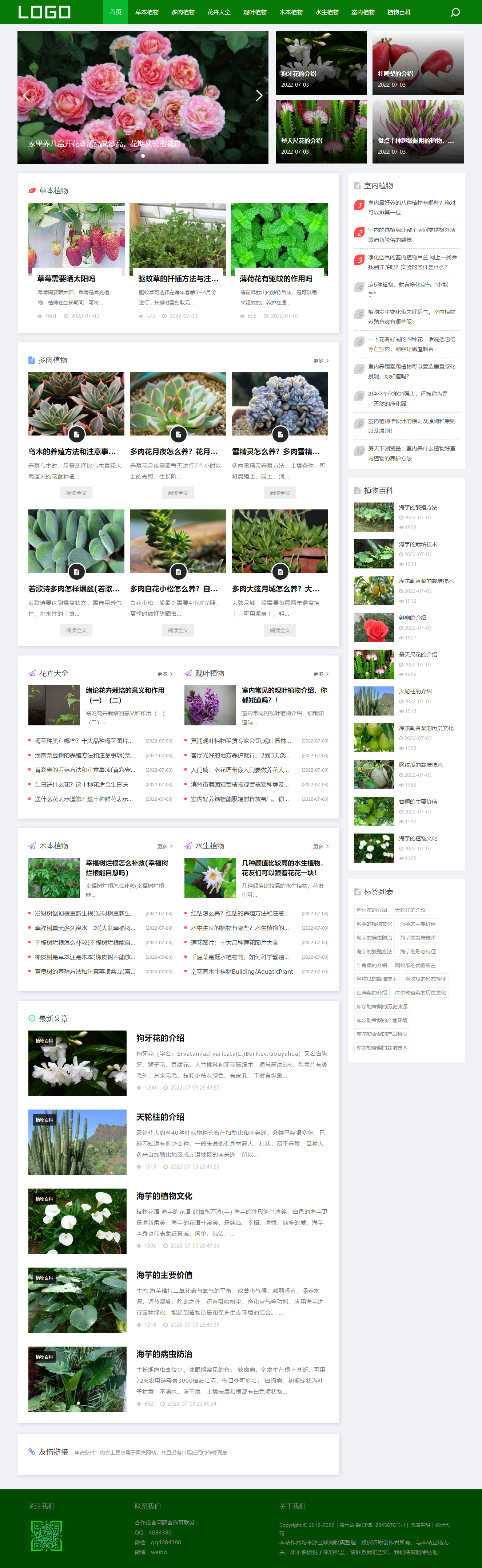This screenshot has width=482, height=1568.
Task: Open 木本植物 navigation menu item
Action: (291, 12)
